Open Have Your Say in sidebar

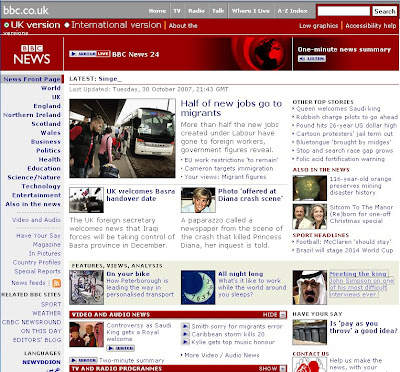(x=38, y=236)
